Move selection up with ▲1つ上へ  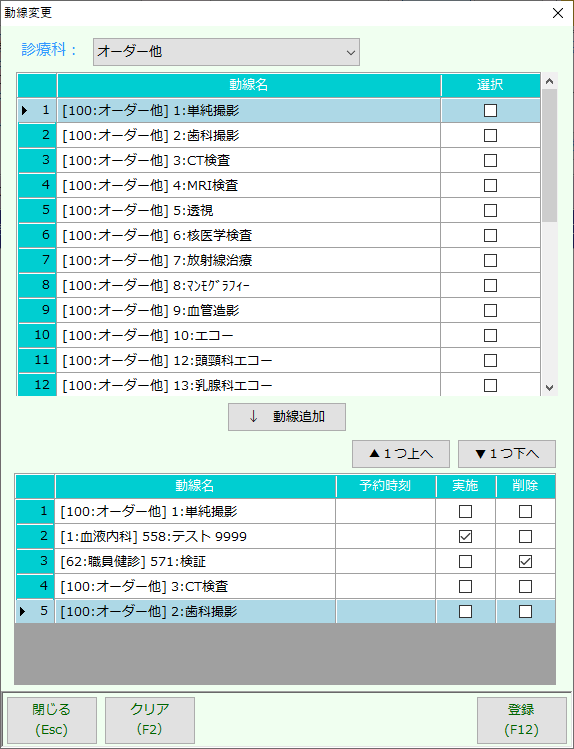pos(401,454)
